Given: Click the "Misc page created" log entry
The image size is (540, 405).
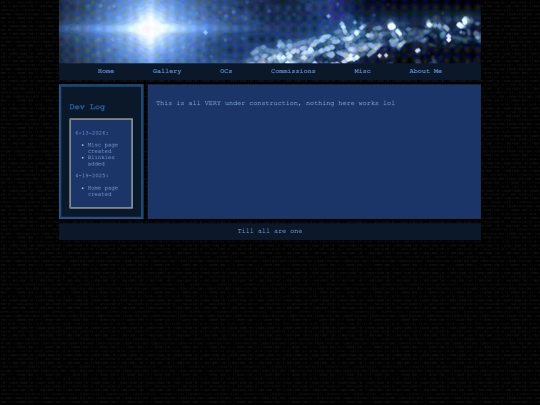Looking at the screenshot, I should [103, 148].
